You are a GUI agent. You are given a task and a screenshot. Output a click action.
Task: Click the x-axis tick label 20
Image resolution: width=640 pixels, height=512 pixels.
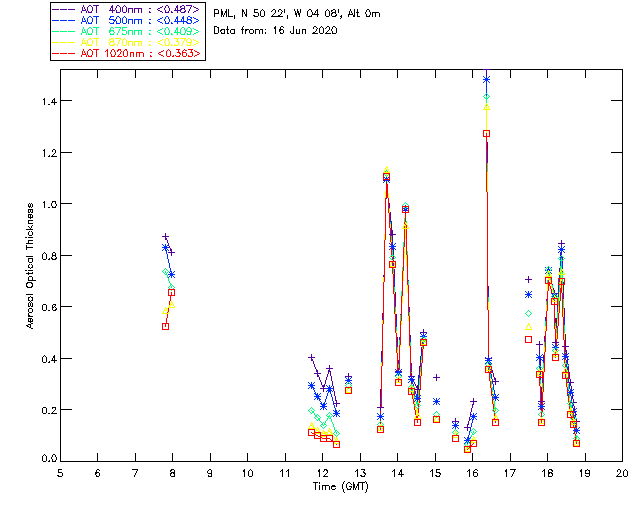(622, 472)
